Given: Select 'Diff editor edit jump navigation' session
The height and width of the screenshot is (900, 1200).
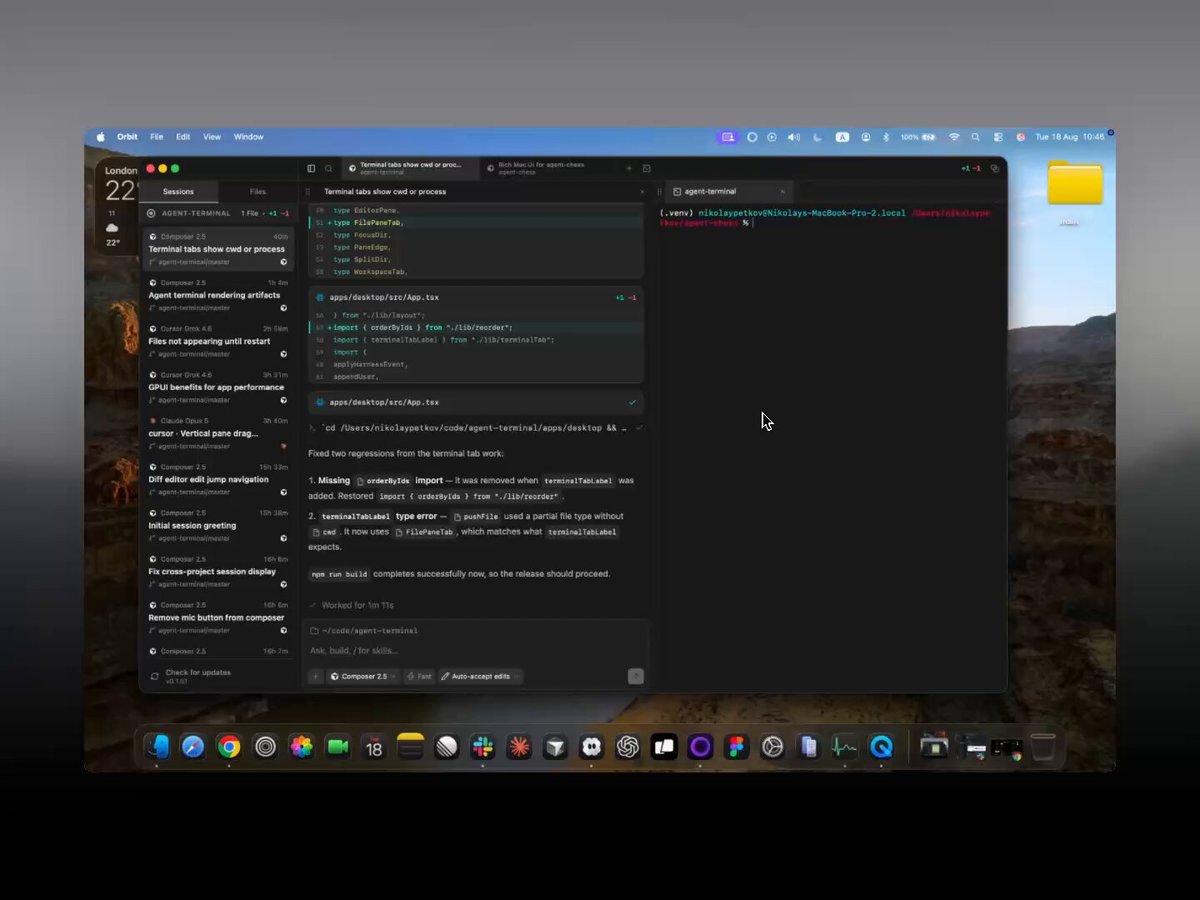Looking at the screenshot, I should coord(218,479).
